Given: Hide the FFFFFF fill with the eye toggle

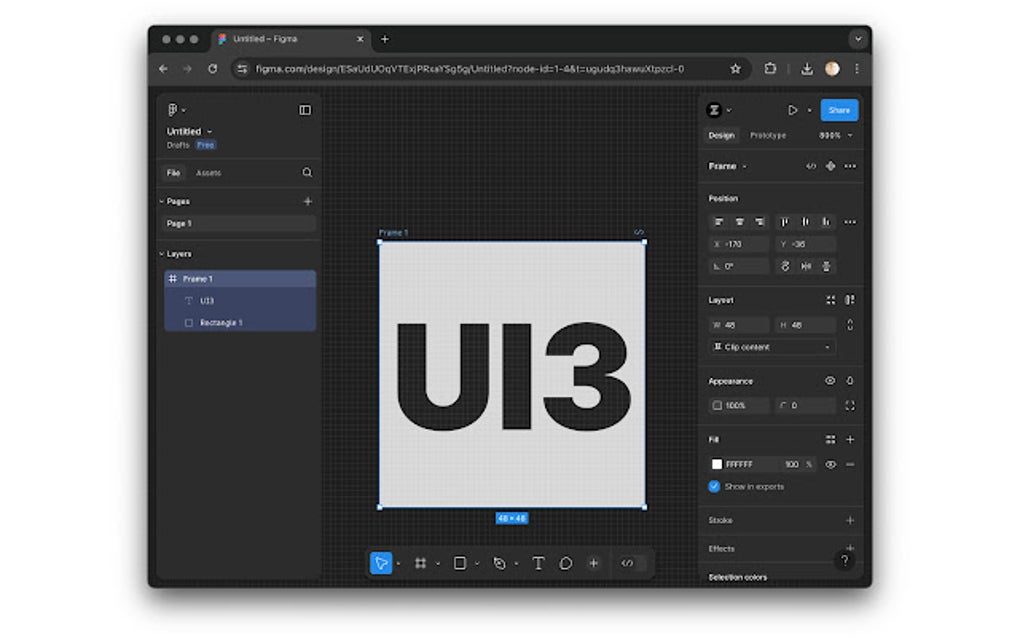Looking at the screenshot, I should tap(833, 464).
